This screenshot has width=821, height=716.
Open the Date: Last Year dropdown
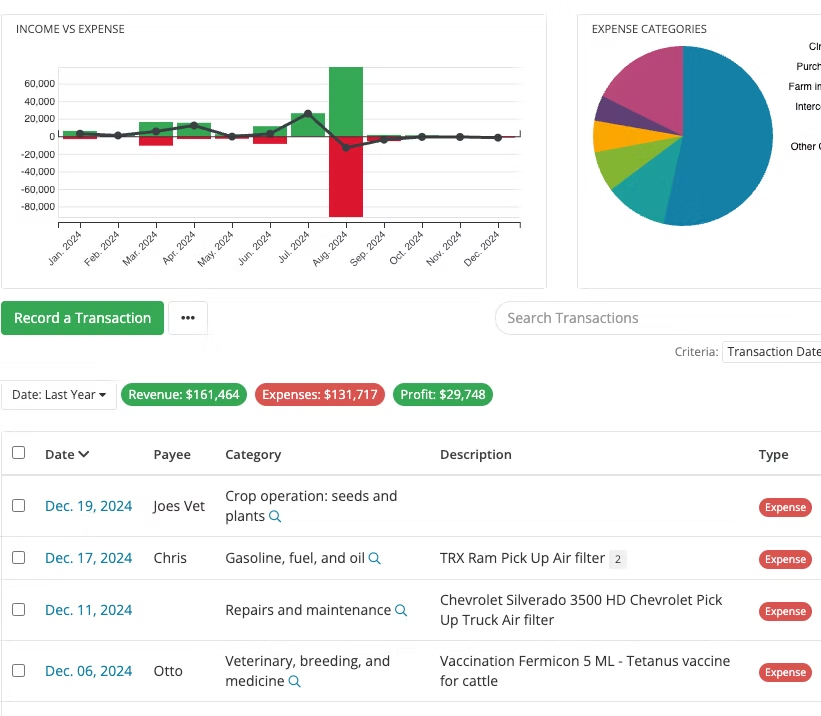pos(59,395)
